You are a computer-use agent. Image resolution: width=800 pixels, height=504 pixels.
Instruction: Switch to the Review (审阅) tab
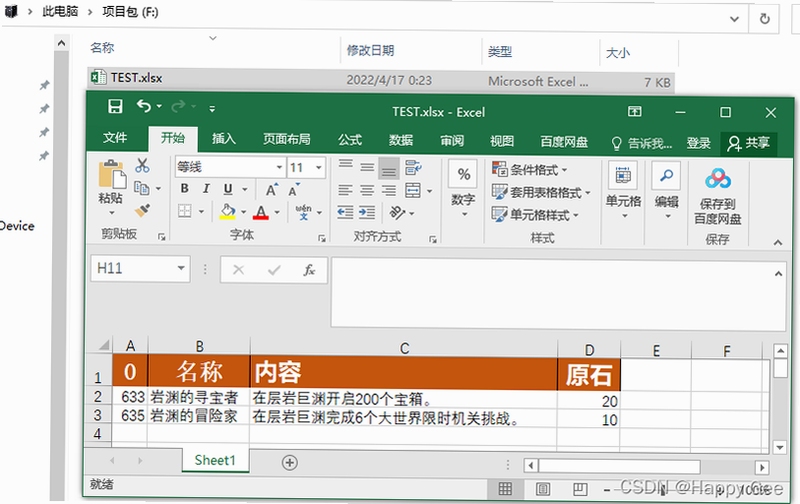pyautogui.click(x=452, y=141)
